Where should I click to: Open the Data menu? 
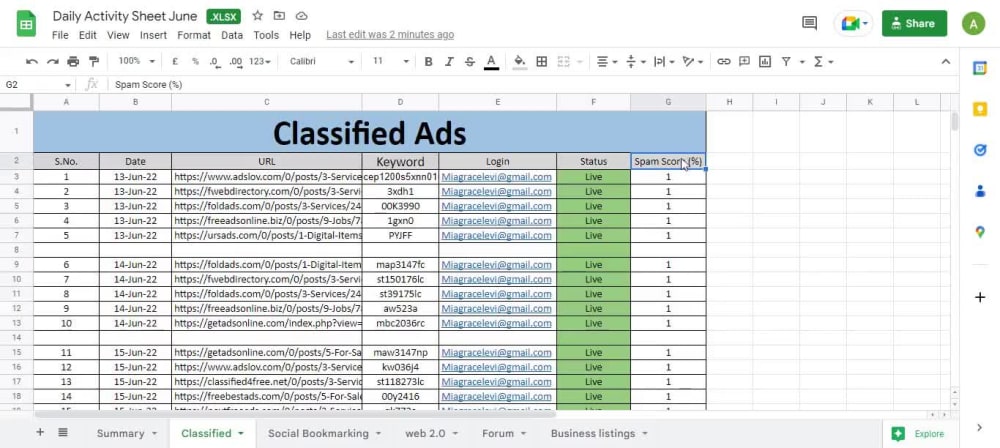232,35
